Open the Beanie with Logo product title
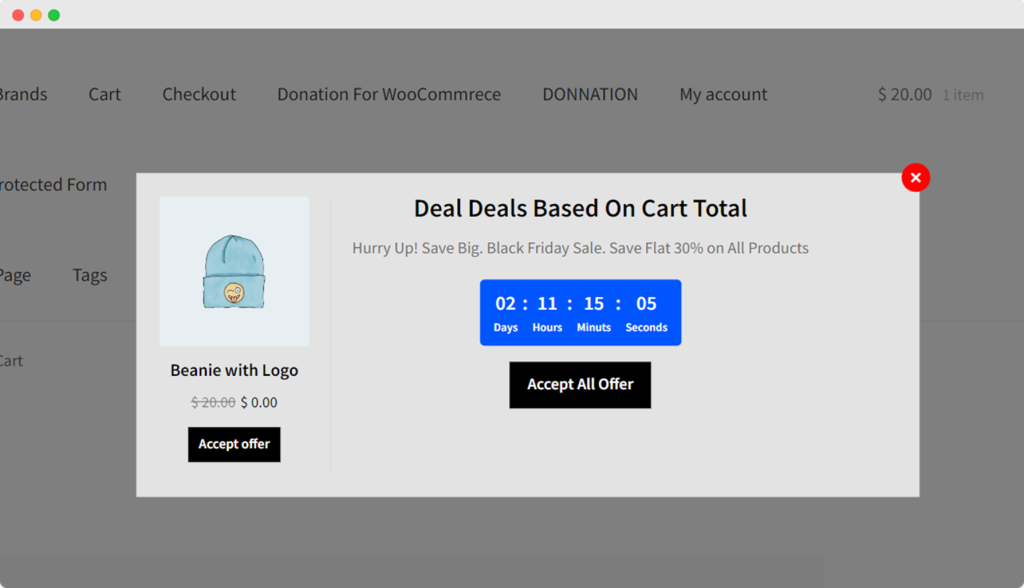The height and width of the screenshot is (588, 1024). coord(234,370)
